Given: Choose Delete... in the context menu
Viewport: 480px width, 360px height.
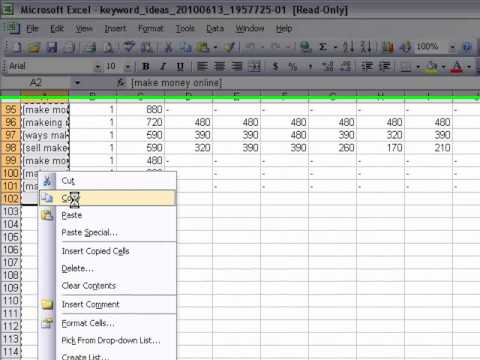Looking at the screenshot, I should (107, 268).
